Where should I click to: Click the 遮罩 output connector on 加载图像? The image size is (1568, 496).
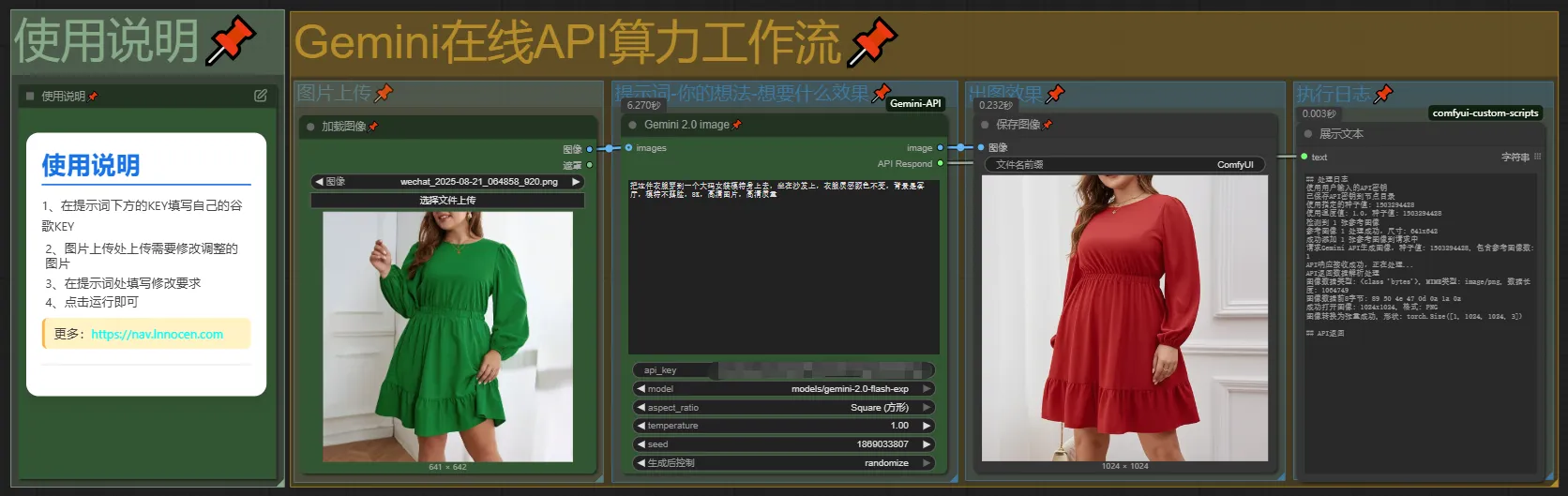590,165
